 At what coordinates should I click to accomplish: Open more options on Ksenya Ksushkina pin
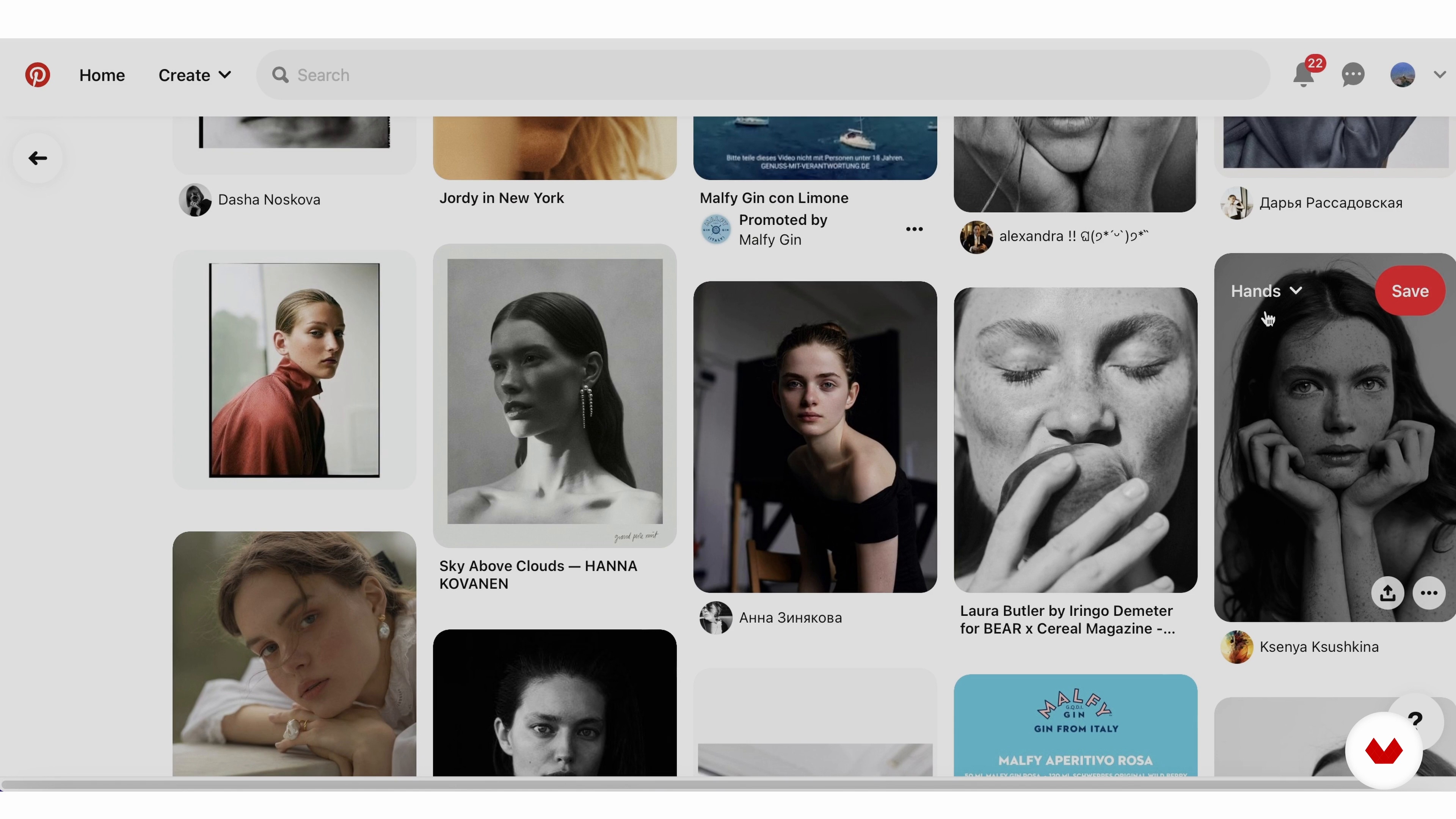point(1429,593)
